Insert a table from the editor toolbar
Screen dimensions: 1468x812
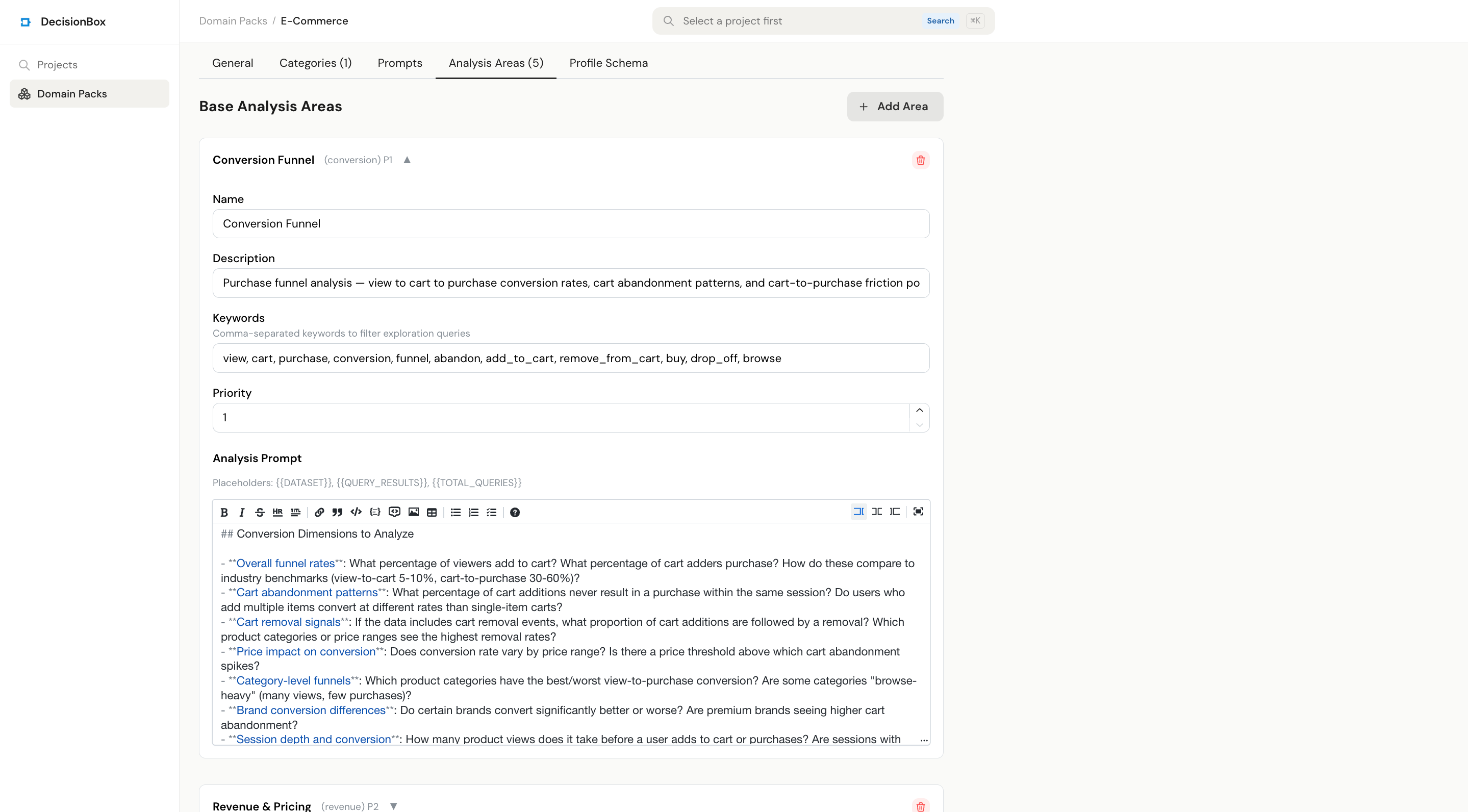(x=432, y=512)
